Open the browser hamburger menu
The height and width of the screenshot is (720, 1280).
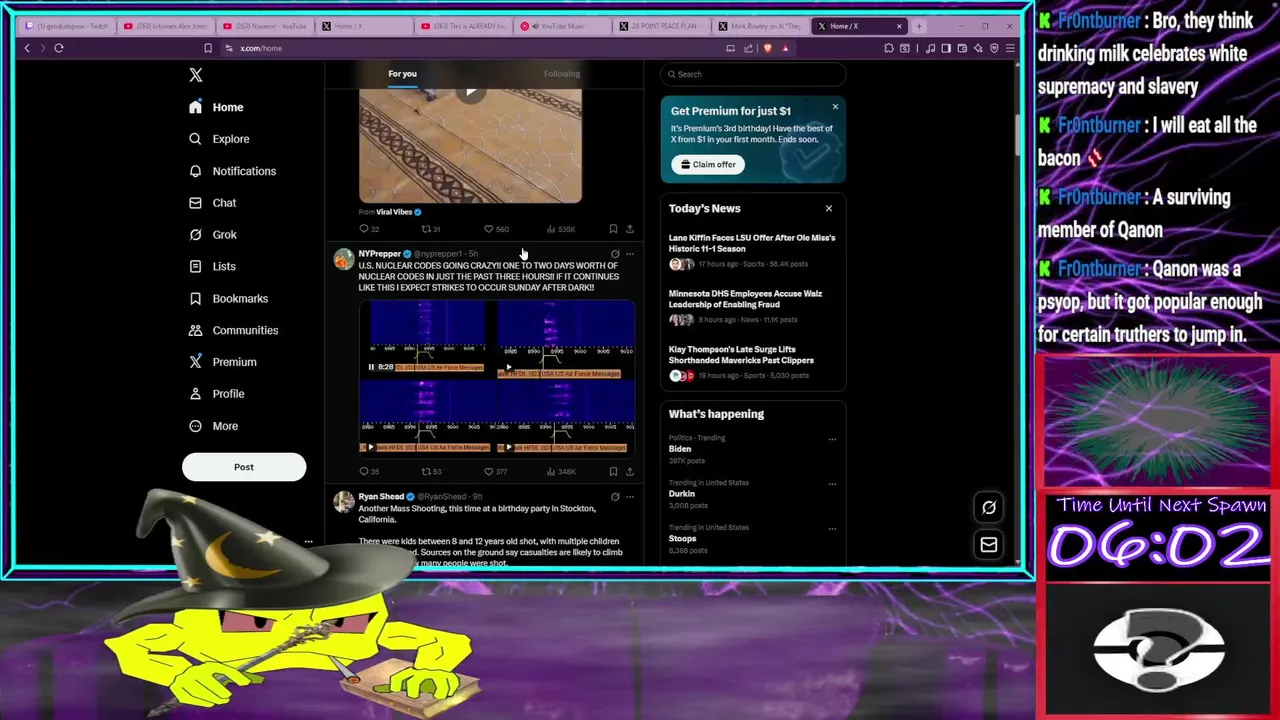coord(1010,48)
